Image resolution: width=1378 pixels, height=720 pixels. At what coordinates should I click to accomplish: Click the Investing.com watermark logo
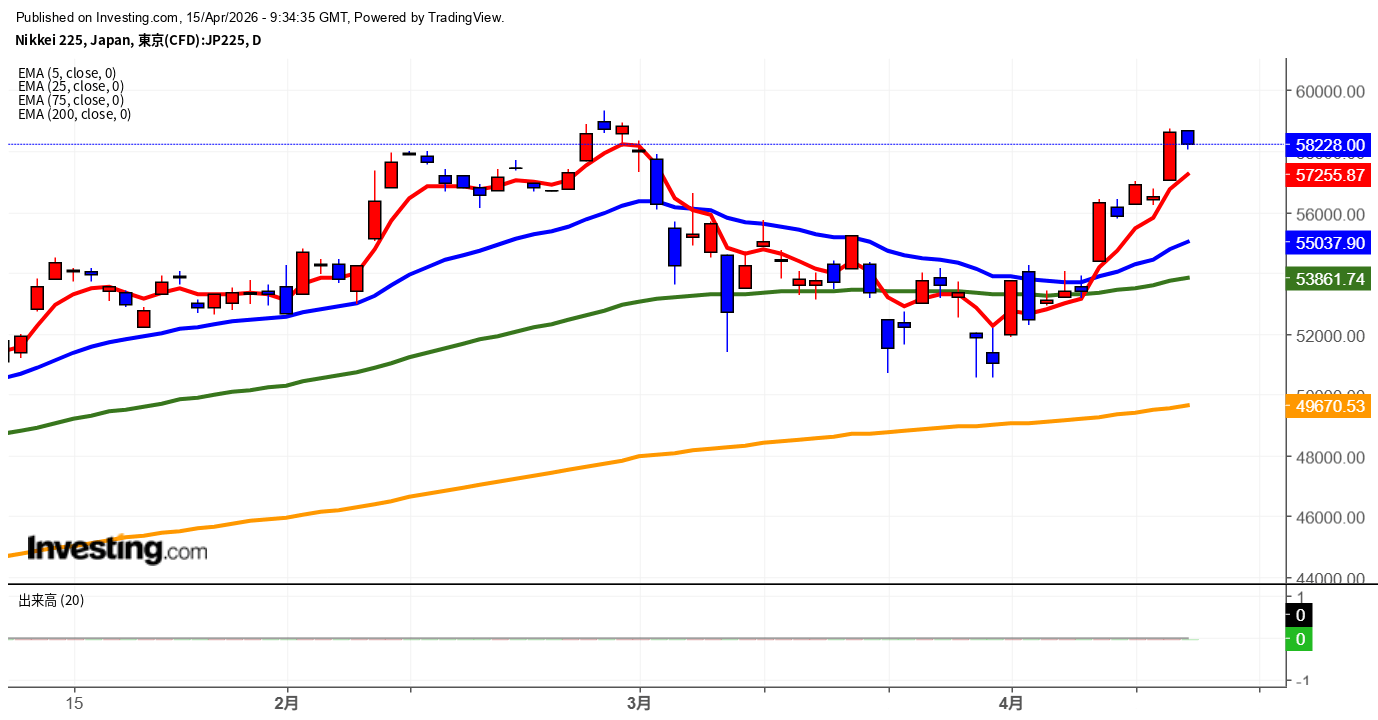[117, 550]
